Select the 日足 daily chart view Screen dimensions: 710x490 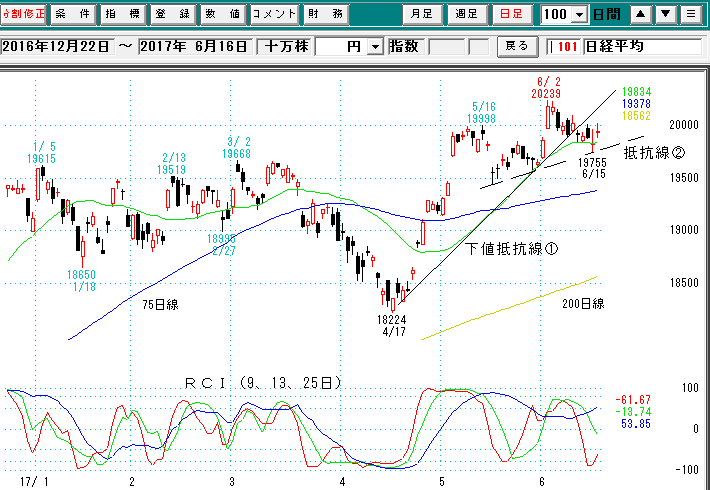[514, 15]
